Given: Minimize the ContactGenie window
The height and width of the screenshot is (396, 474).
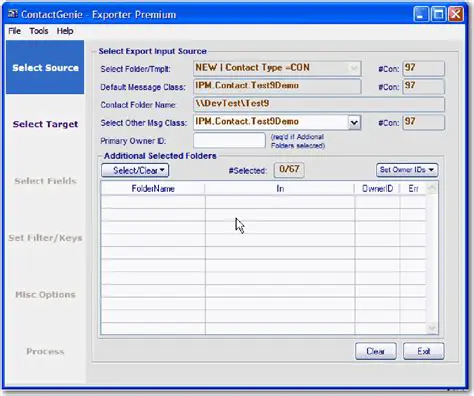Looking at the screenshot, I should click(421, 14).
